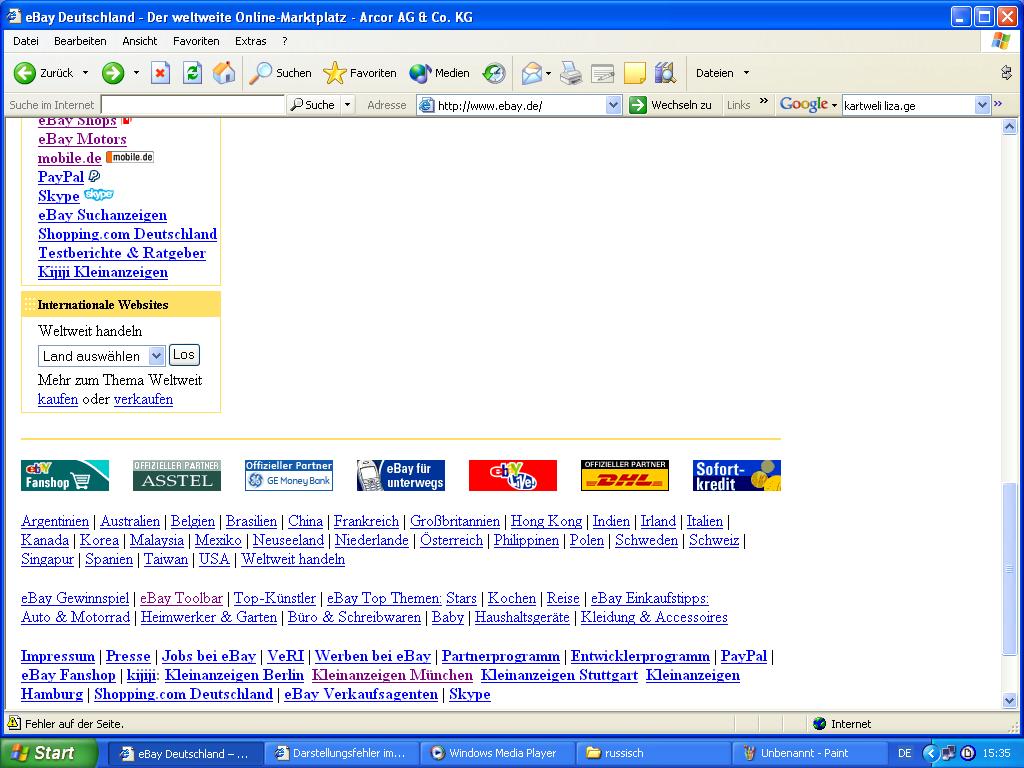Click the mail envelope toolbar icon
Screen dimensions: 1024x768
(532, 73)
